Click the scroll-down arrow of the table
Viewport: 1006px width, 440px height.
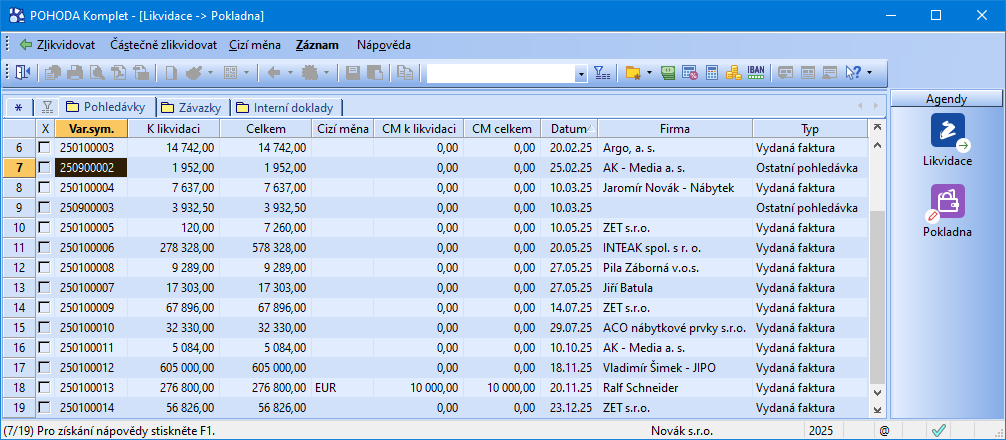[877, 393]
